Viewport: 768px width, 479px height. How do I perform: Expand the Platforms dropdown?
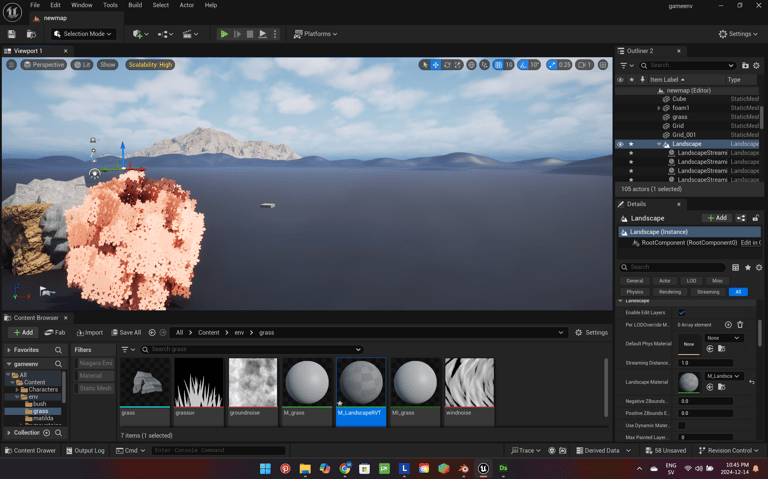(315, 34)
